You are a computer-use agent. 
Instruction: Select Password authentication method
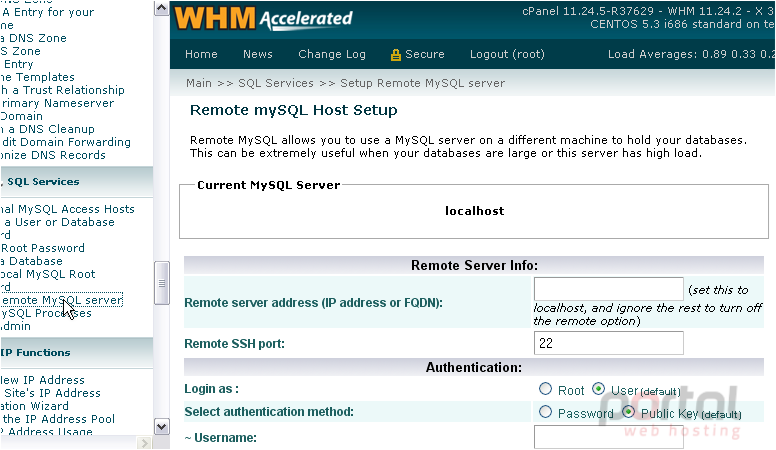[x=545, y=412]
